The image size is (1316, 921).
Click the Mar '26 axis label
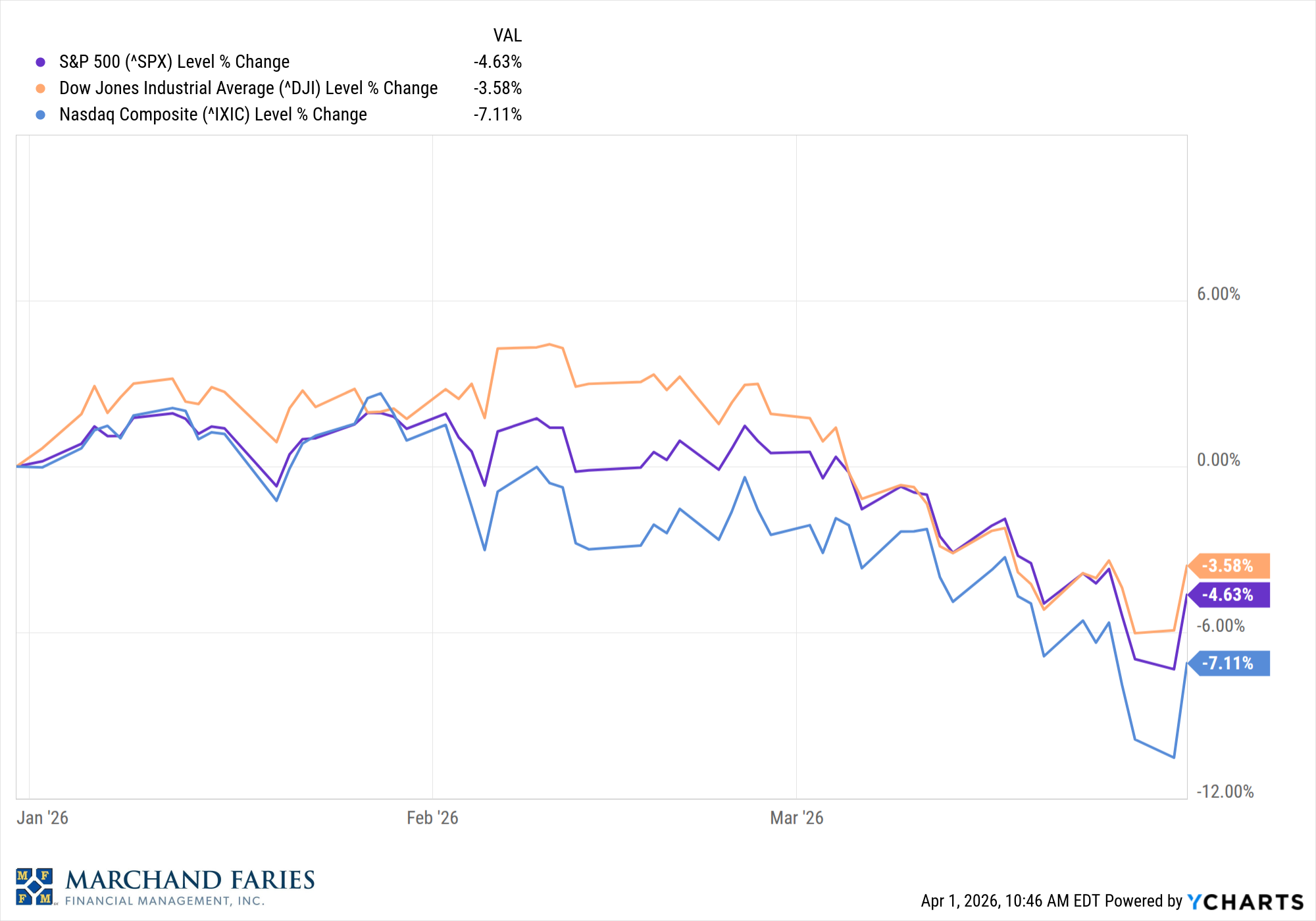pyautogui.click(x=797, y=818)
